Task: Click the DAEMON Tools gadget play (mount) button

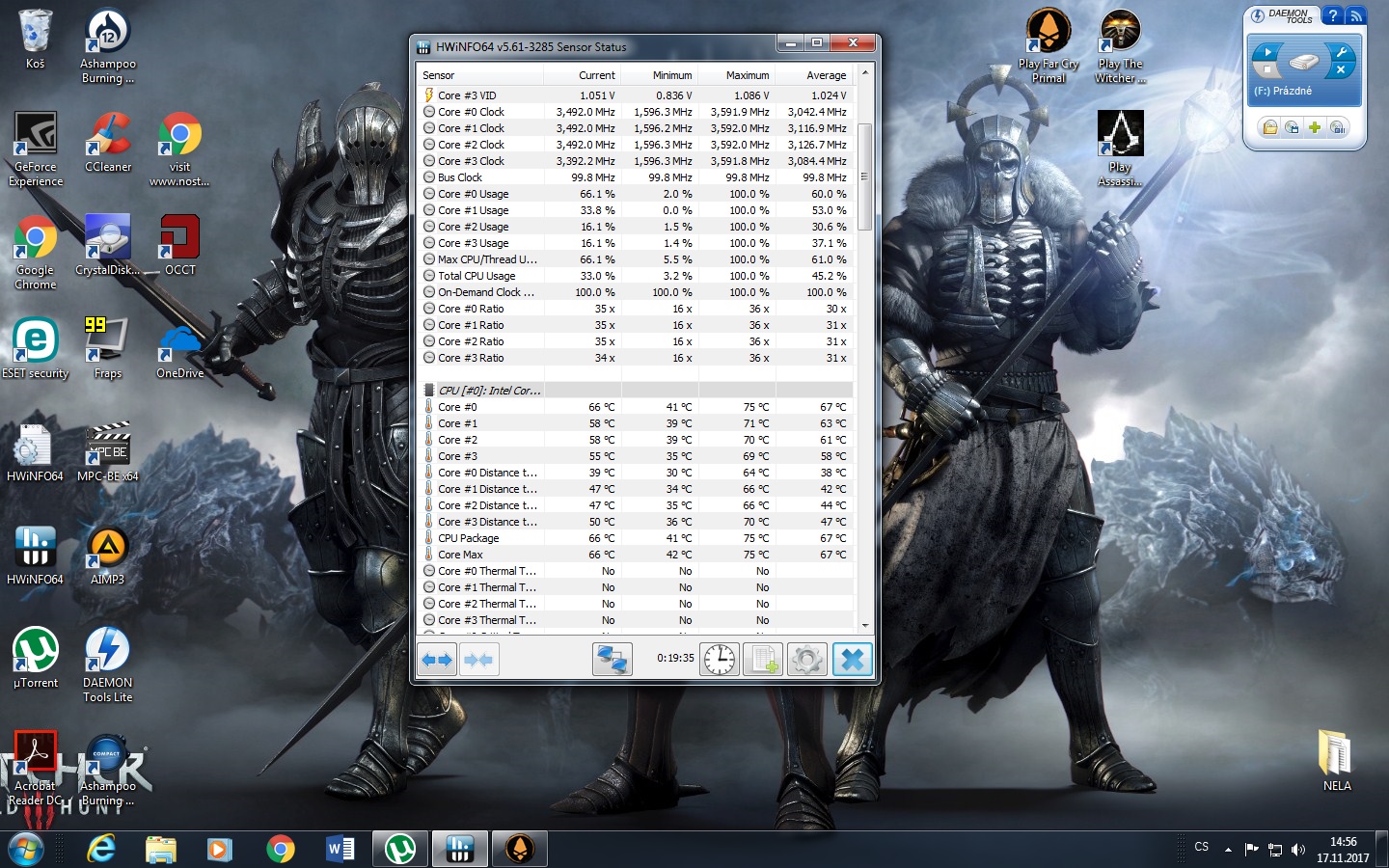Action: point(1267,51)
